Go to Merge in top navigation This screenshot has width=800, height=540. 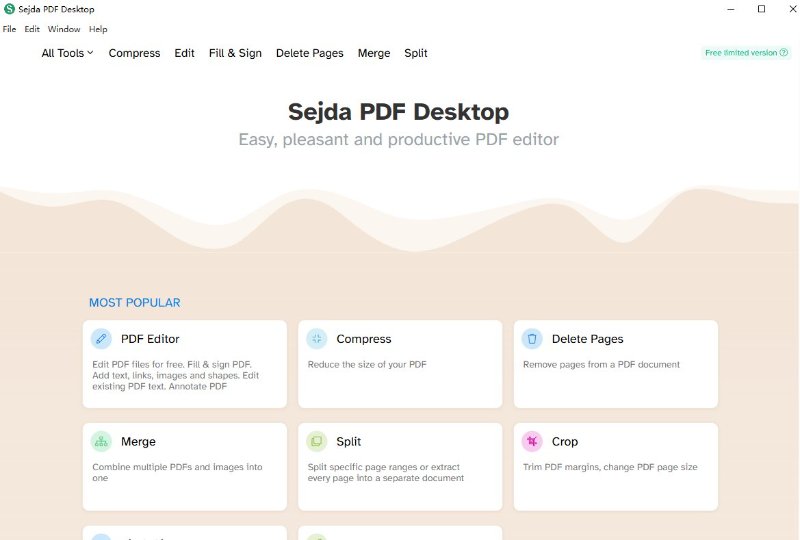(x=374, y=53)
